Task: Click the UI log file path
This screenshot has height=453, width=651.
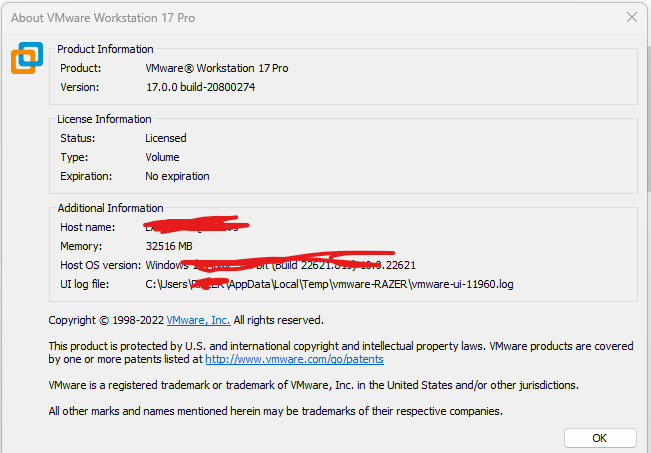Action: [x=329, y=284]
